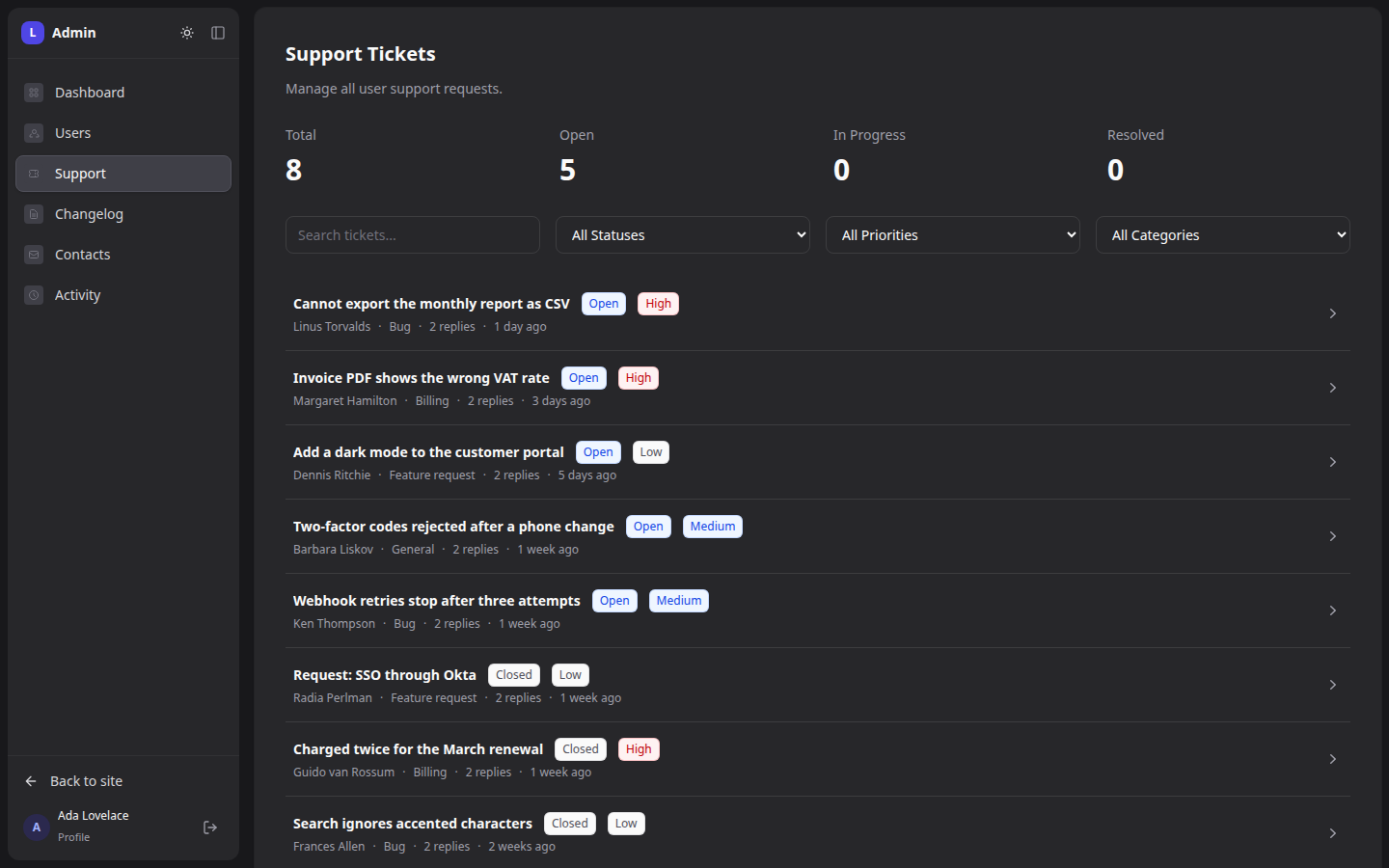Click the Low badge on dark mode ticket
This screenshot has width=1389, height=868.
(x=651, y=452)
